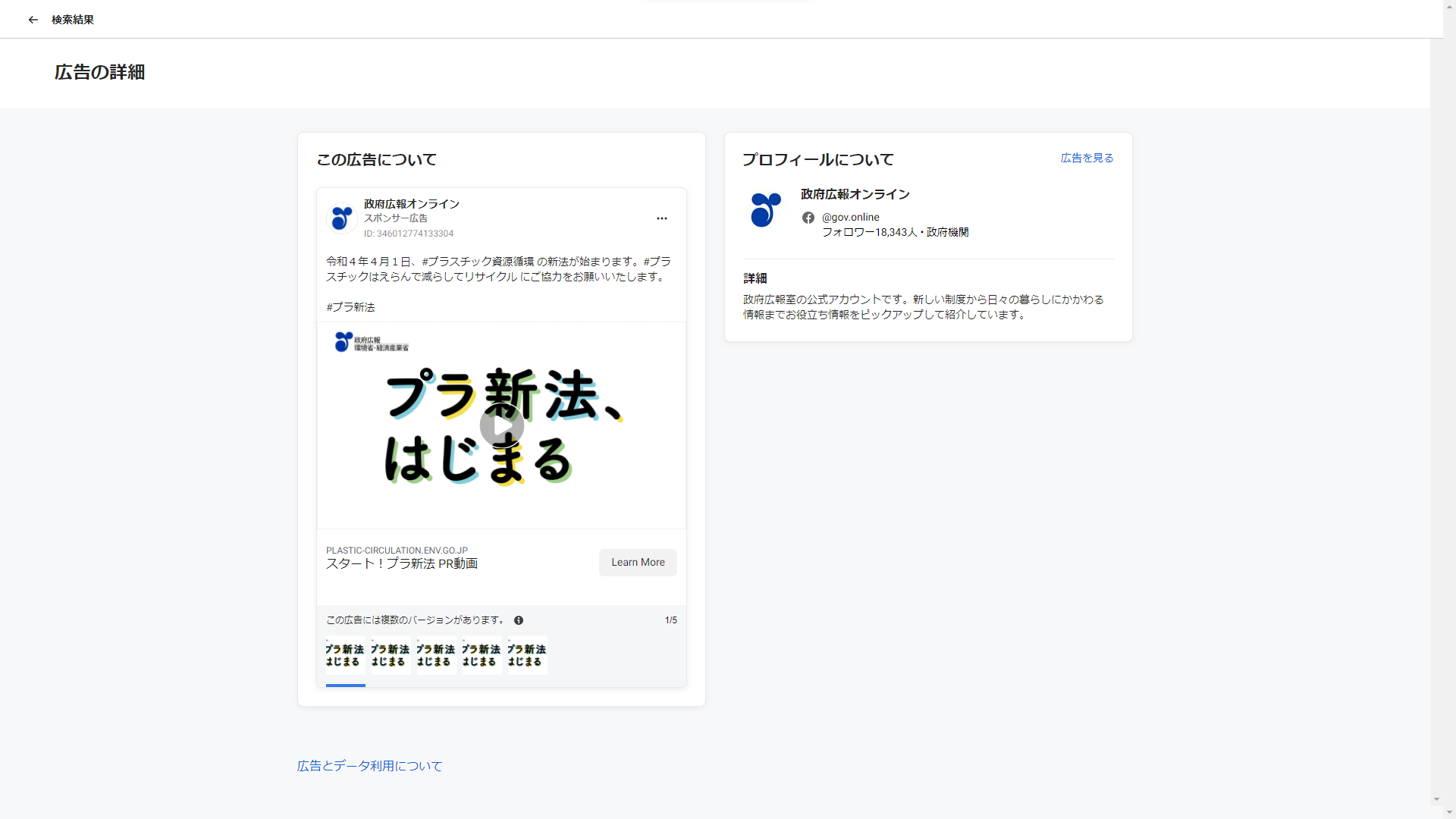1456x819 pixels.
Task: Select the fourth ad version thumbnail
Action: [482, 655]
